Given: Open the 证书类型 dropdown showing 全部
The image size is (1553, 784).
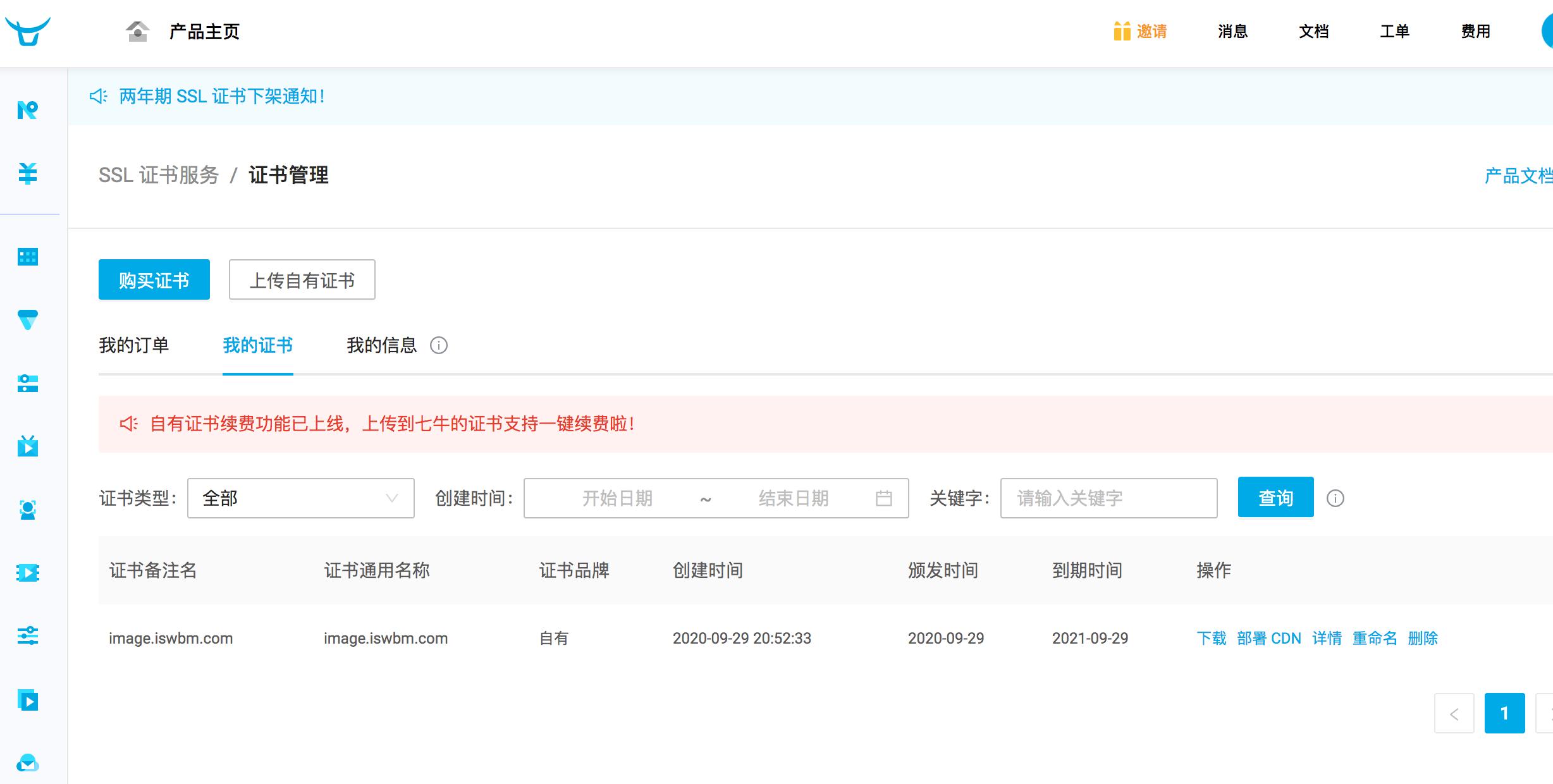Looking at the screenshot, I should pyautogui.click(x=301, y=498).
